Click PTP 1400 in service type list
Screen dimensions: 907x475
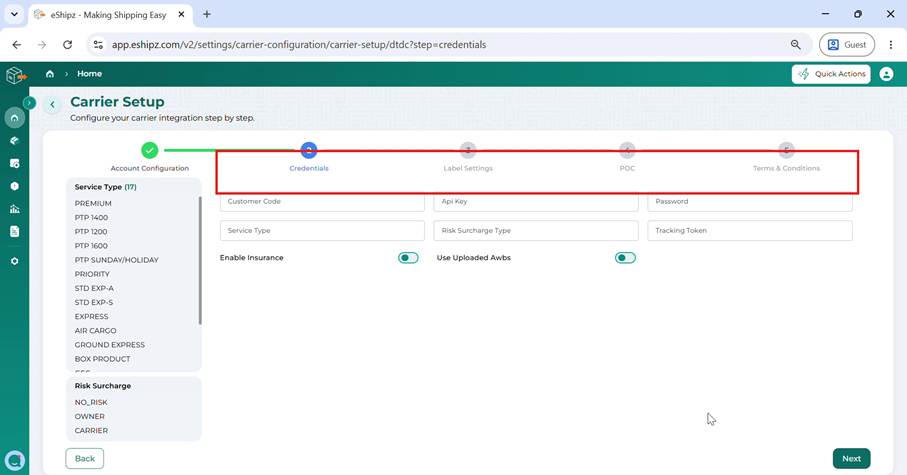coord(91,218)
